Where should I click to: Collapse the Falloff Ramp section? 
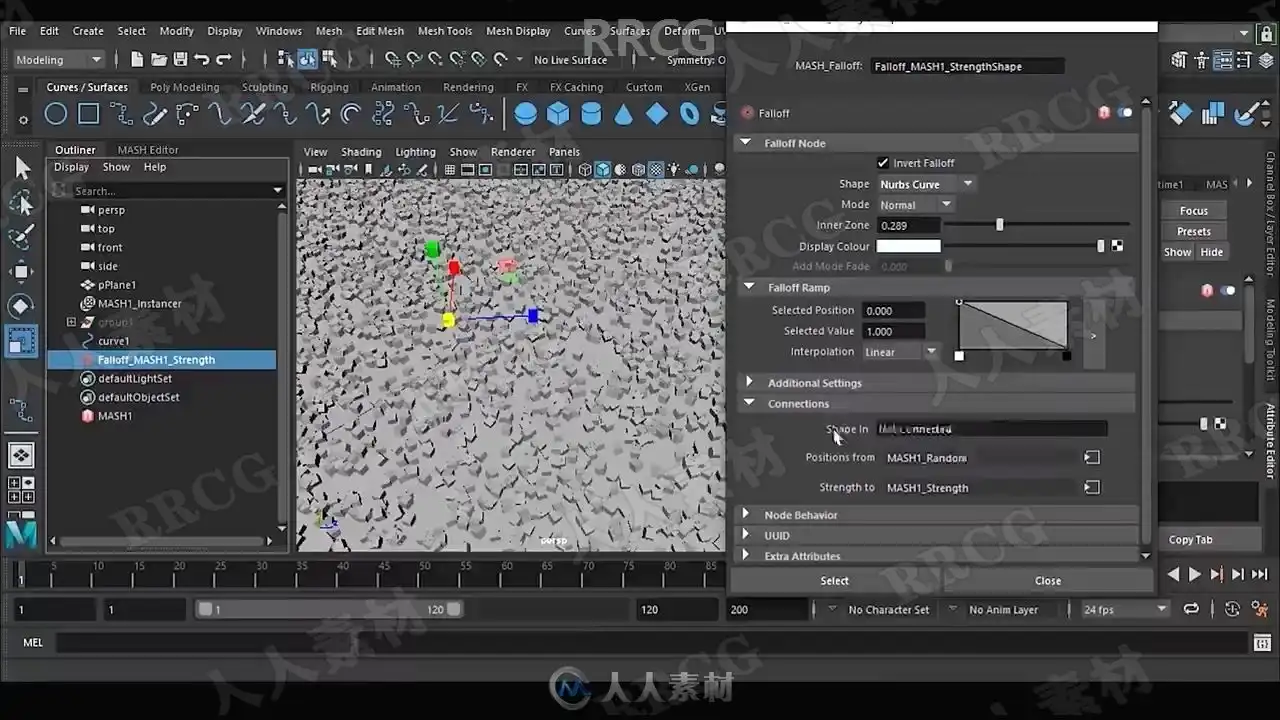pyautogui.click(x=749, y=288)
